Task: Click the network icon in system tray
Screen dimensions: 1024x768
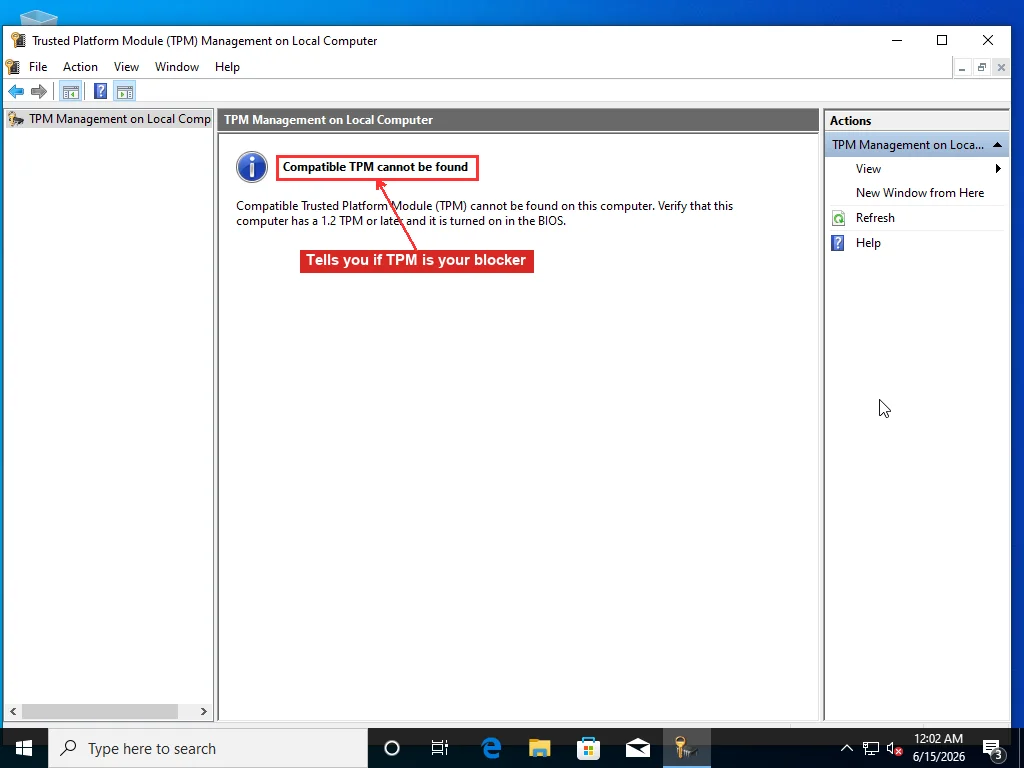Action: click(871, 748)
